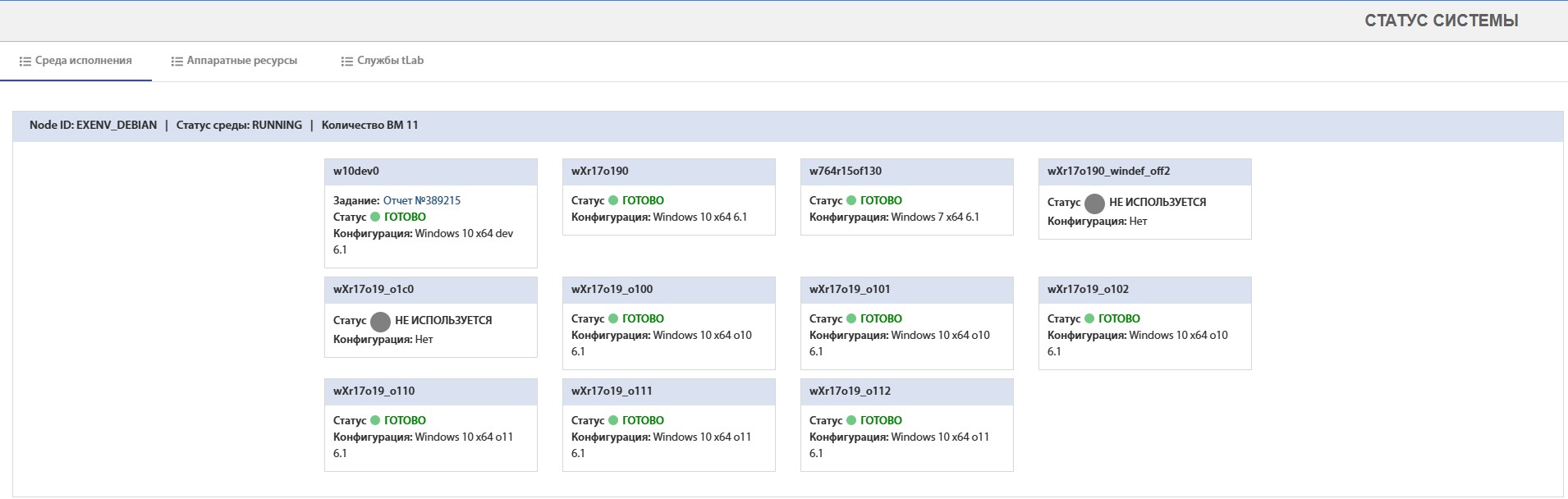This screenshot has width=1568, height=499.
Task: Click green status dot in wXr17o19_o102 card
Action: tap(1089, 319)
